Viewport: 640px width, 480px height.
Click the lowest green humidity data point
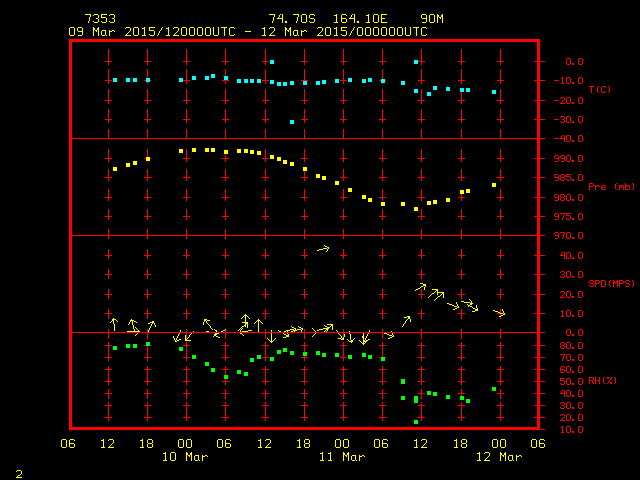(416, 422)
